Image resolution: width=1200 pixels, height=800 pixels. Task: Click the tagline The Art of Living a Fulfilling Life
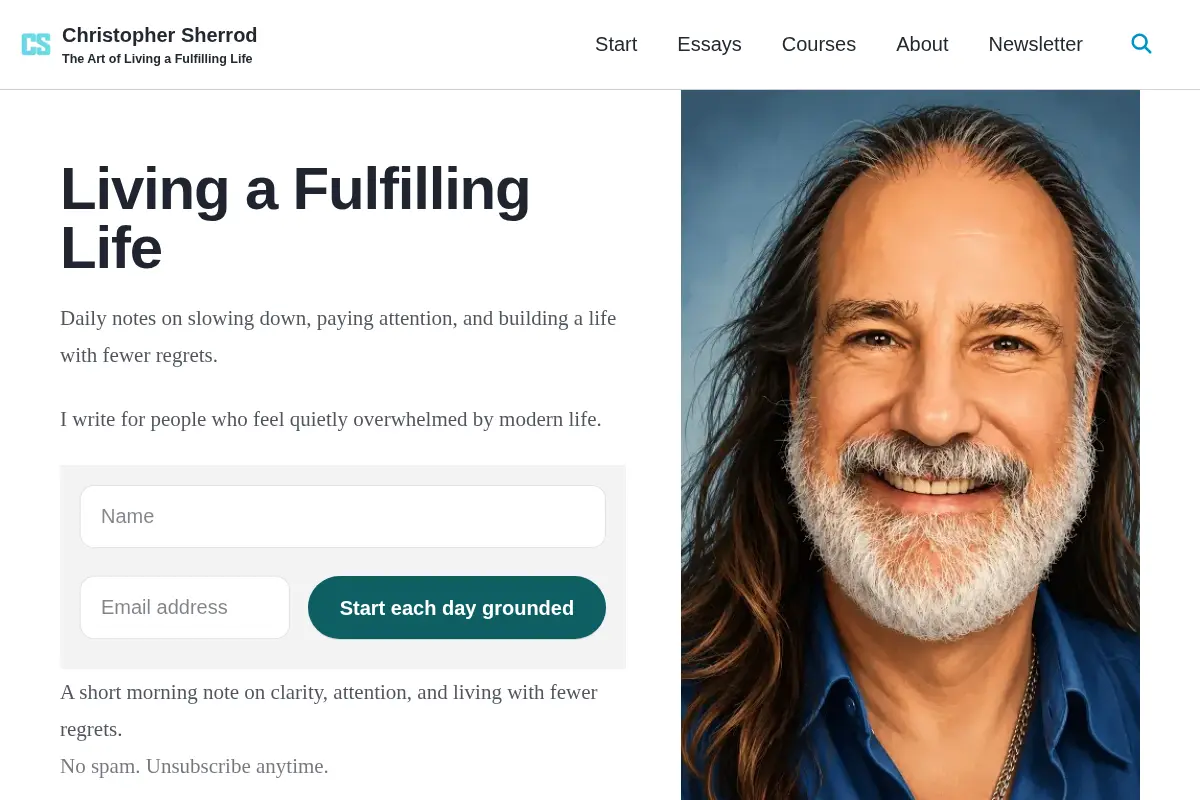tap(157, 59)
